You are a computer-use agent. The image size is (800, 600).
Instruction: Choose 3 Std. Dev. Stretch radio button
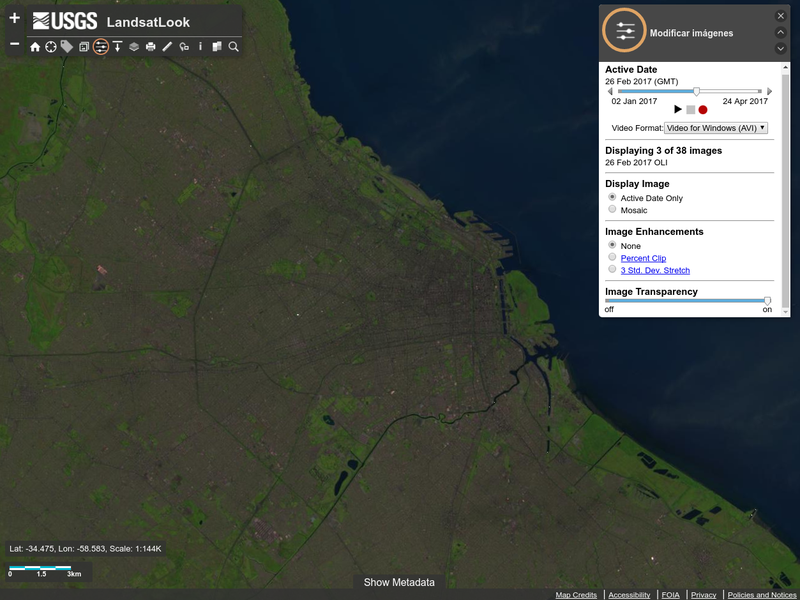point(612,270)
